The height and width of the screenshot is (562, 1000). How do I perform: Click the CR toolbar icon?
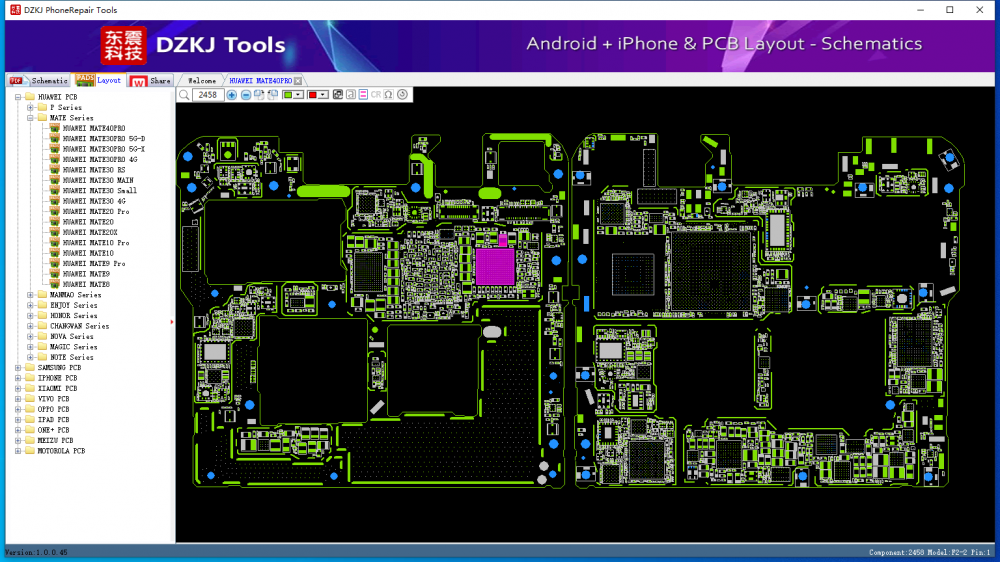pyautogui.click(x=376, y=95)
